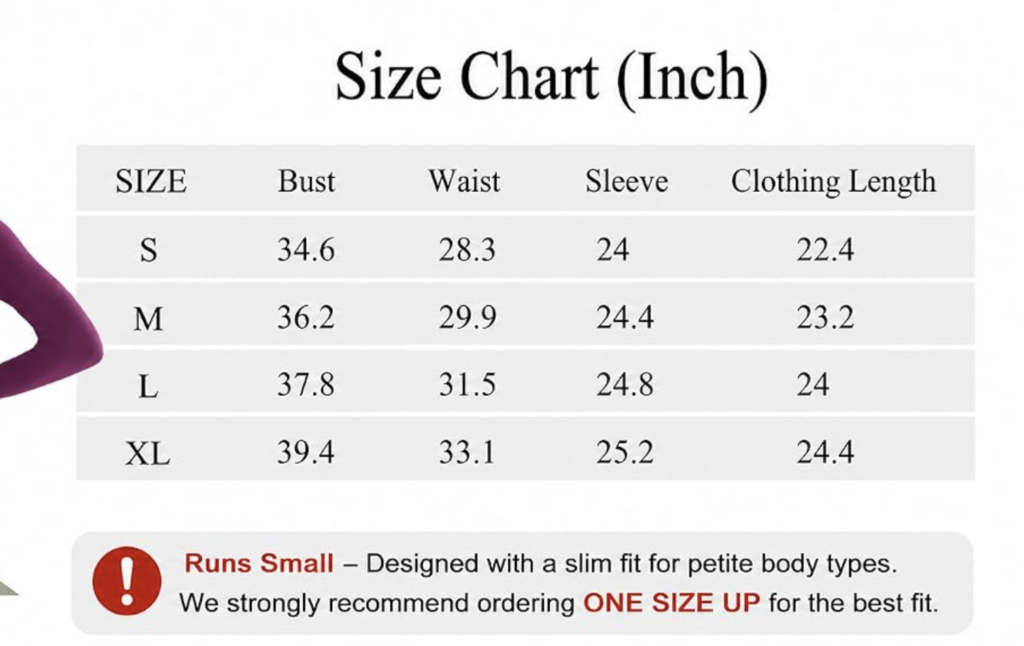
Task: Click the Waist column header
Action: point(464,181)
